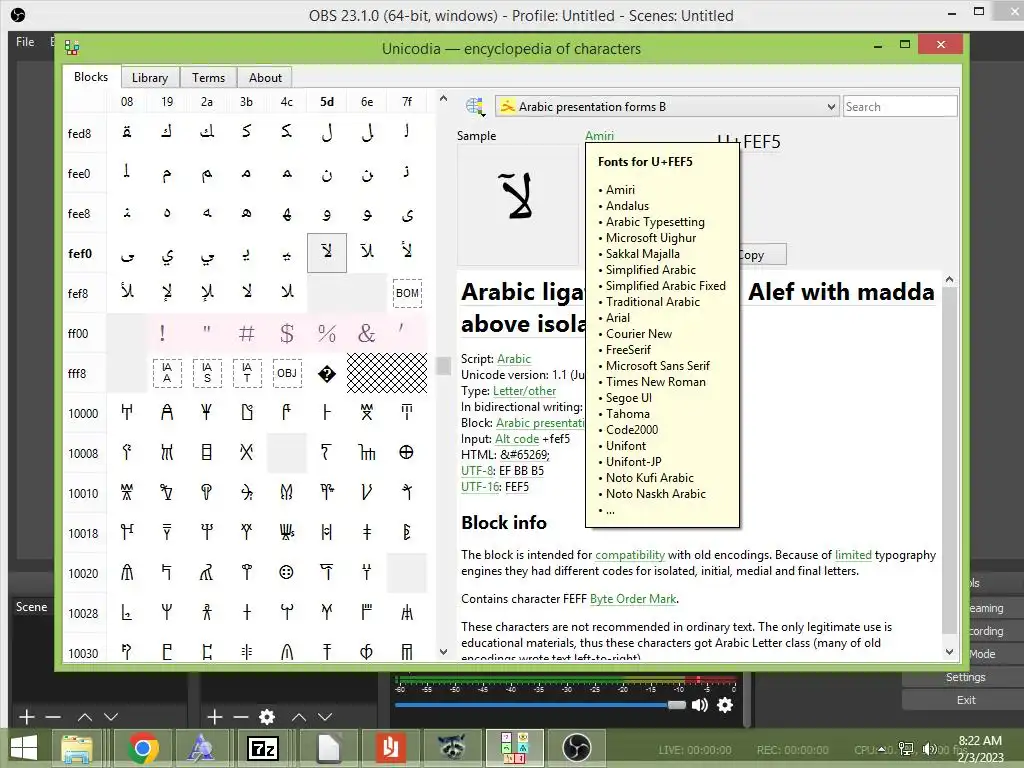Open the red app icon on the taskbar
The width and height of the screenshot is (1024, 768).
pos(390,748)
